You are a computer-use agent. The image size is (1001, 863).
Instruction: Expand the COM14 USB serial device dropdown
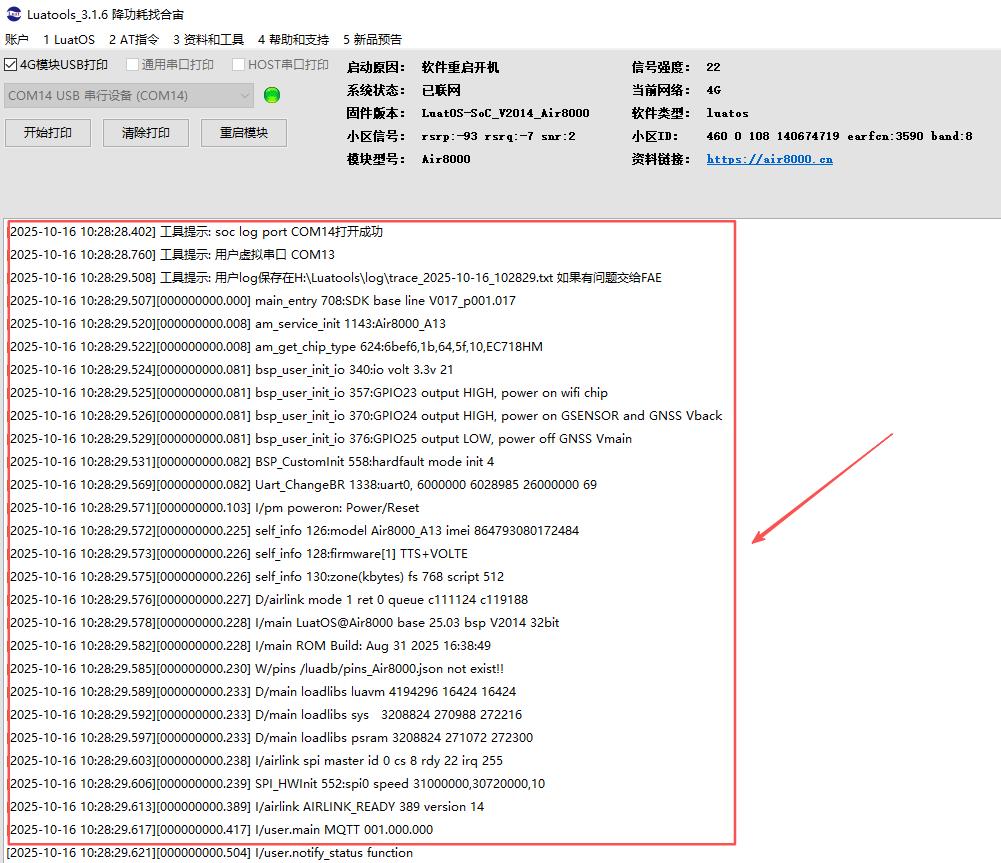click(245, 96)
